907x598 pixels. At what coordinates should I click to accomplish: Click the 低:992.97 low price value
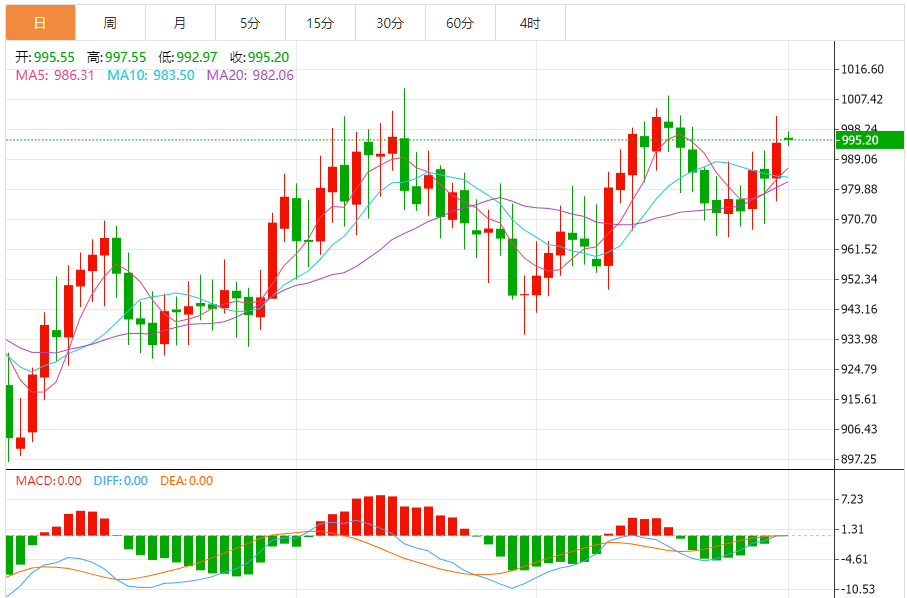point(188,57)
